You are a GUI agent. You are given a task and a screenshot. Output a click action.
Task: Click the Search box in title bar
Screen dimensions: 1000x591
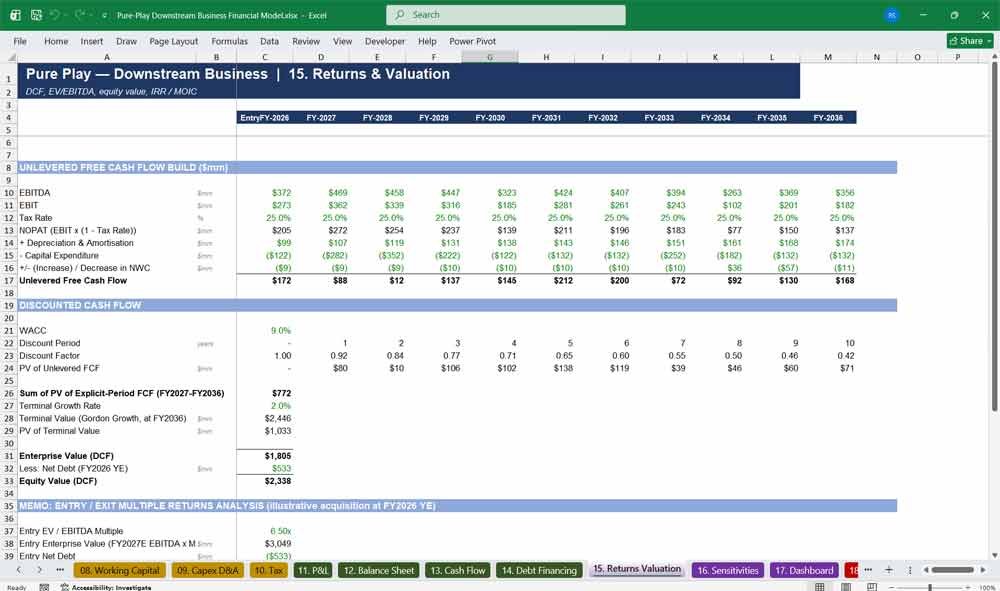tap(506, 15)
